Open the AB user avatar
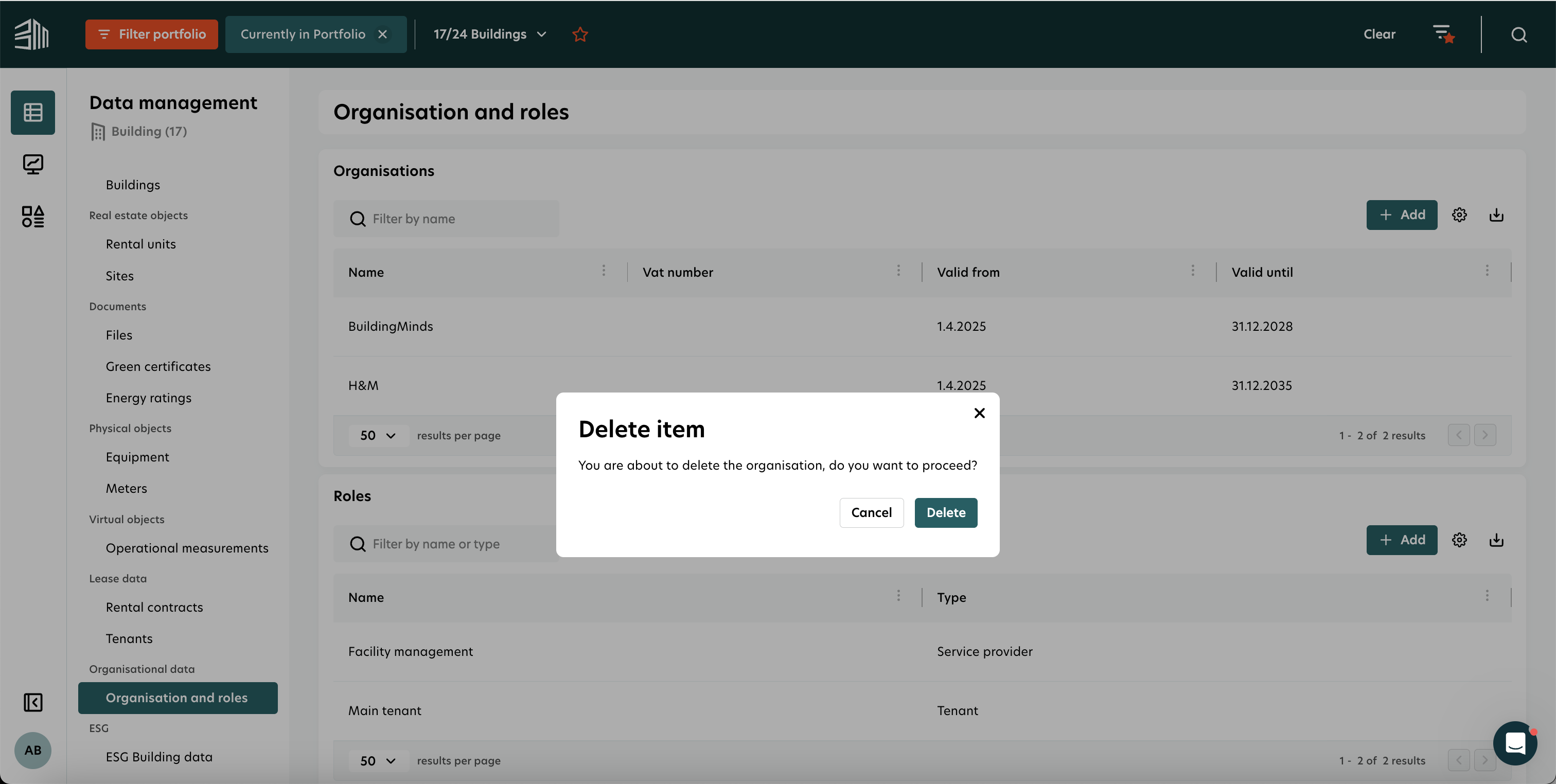The image size is (1556, 784). pos(32,750)
